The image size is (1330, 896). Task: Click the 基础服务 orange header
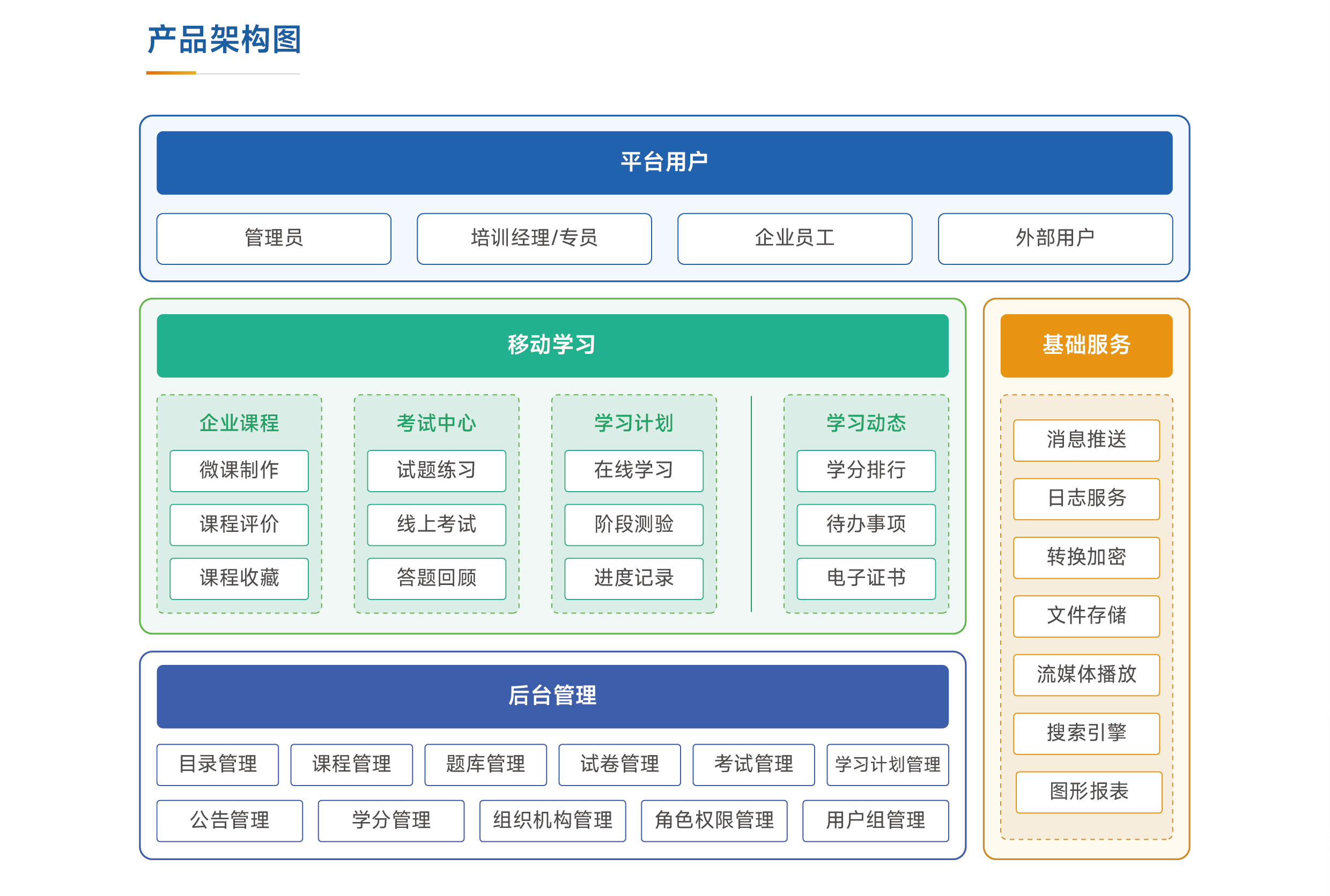pos(1085,345)
